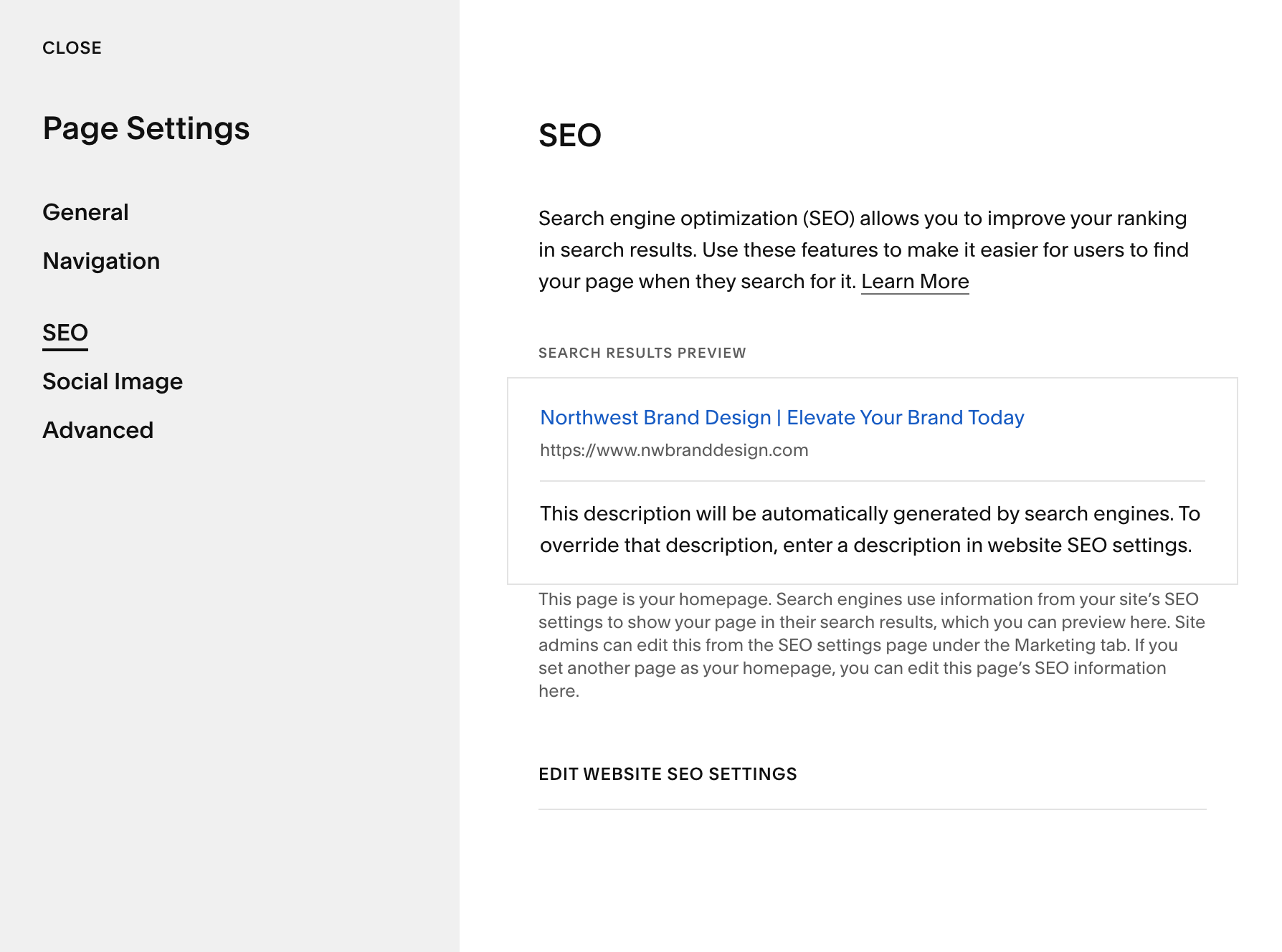Click Edit Website SEO Settings
The image size is (1282, 952).
click(x=668, y=774)
